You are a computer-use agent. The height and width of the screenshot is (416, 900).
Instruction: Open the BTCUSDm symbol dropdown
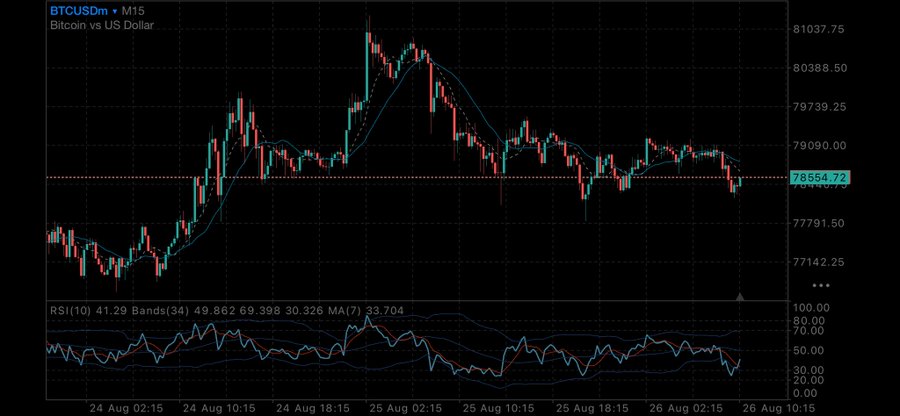click(84, 11)
